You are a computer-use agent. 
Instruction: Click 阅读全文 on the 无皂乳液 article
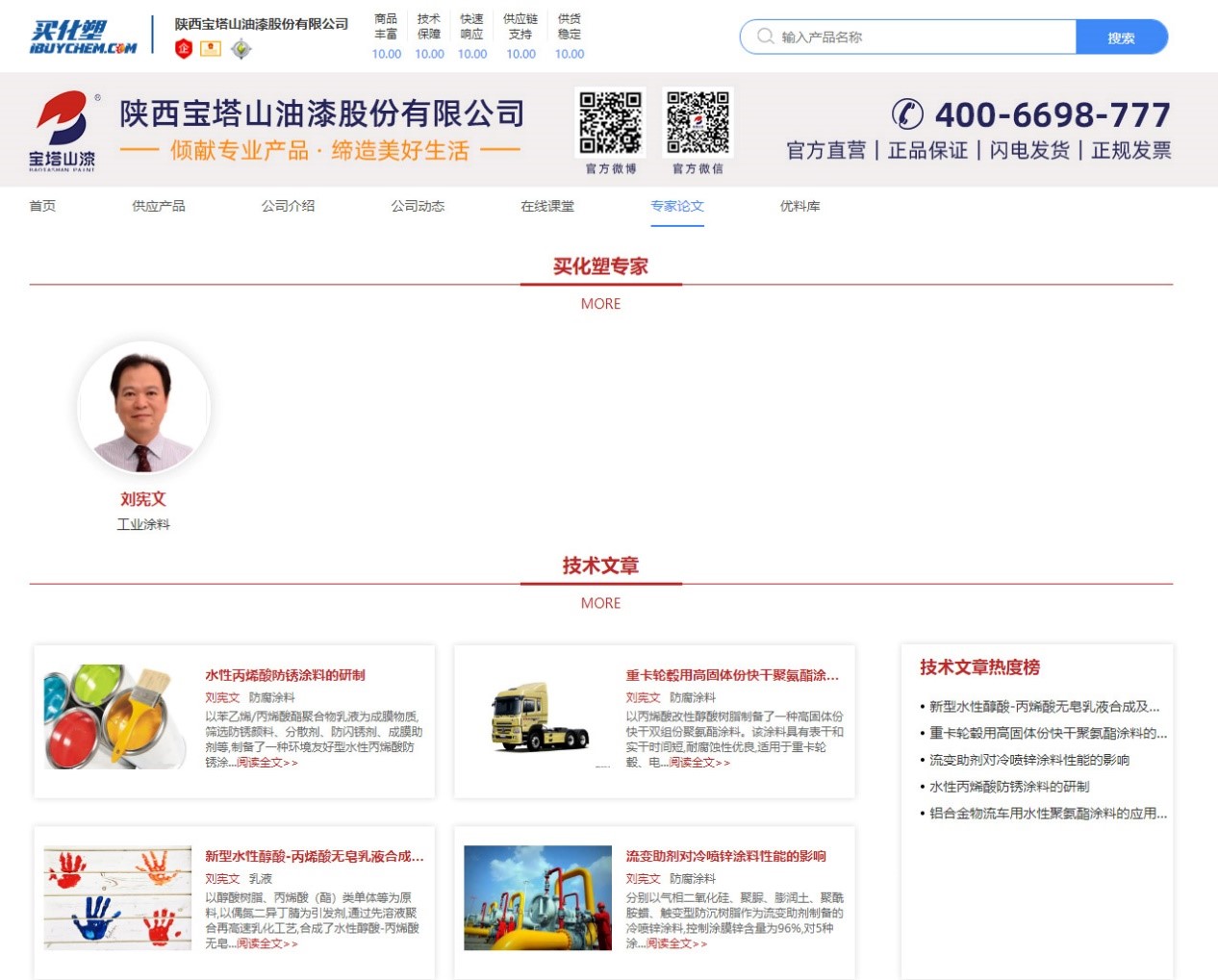pyautogui.click(x=267, y=943)
